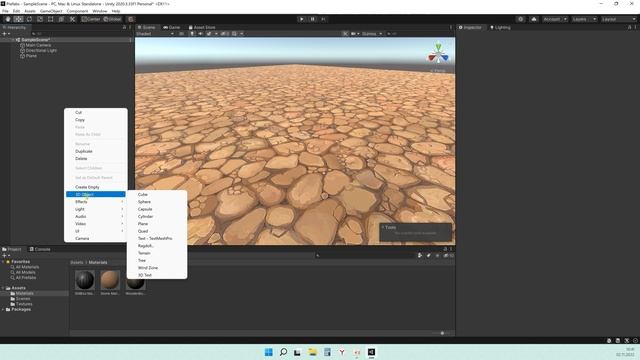Toggle scene lighting lightbulb icon
The width and height of the screenshot is (640, 360).
(x=192, y=34)
